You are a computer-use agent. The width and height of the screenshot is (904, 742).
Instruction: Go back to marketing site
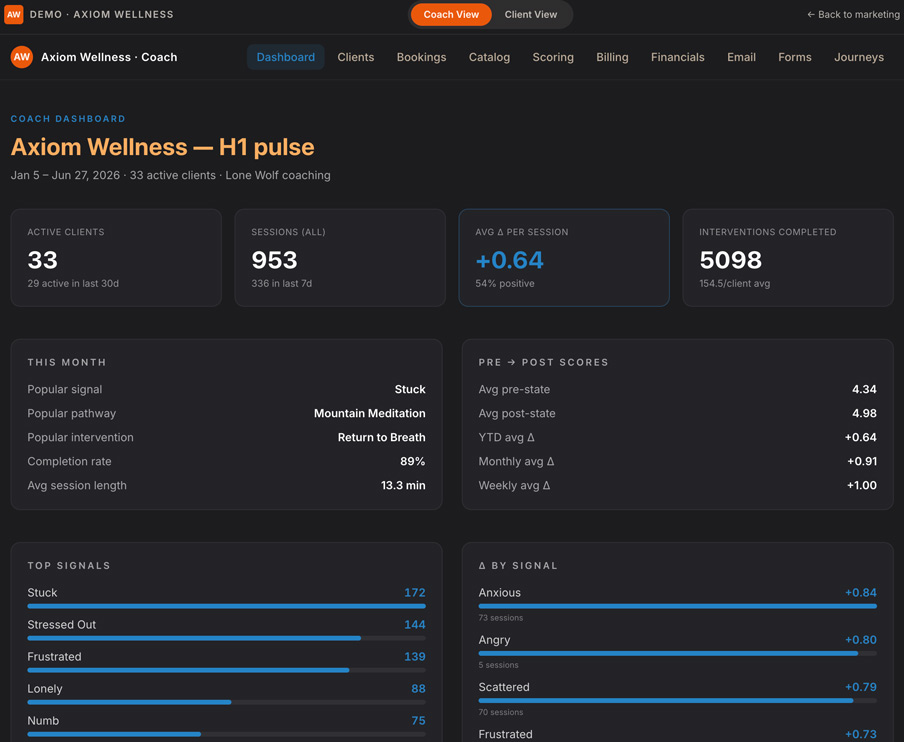pyautogui.click(x=853, y=14)
